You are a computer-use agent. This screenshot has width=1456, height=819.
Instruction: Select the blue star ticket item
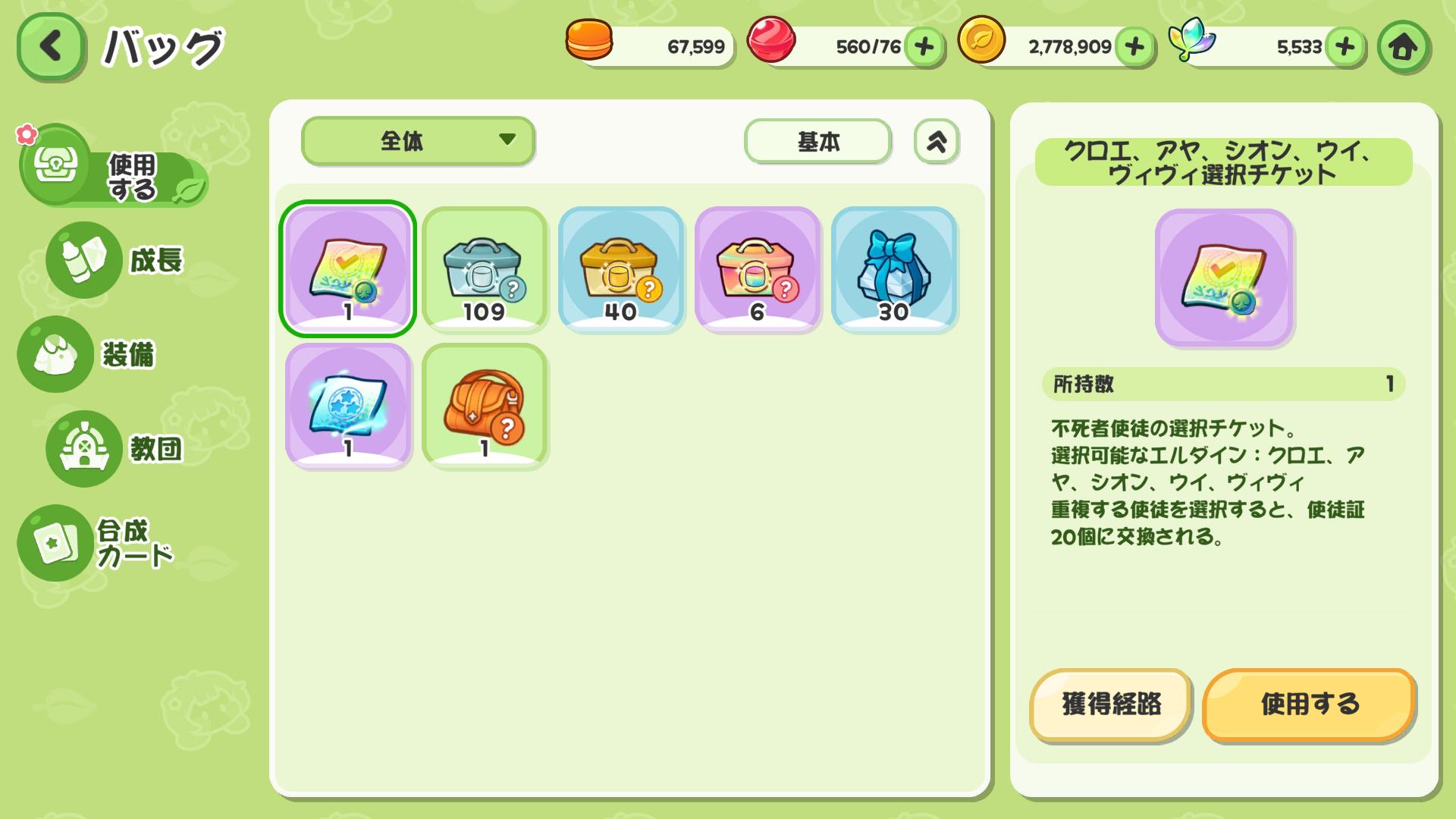[x=348, y=405]
